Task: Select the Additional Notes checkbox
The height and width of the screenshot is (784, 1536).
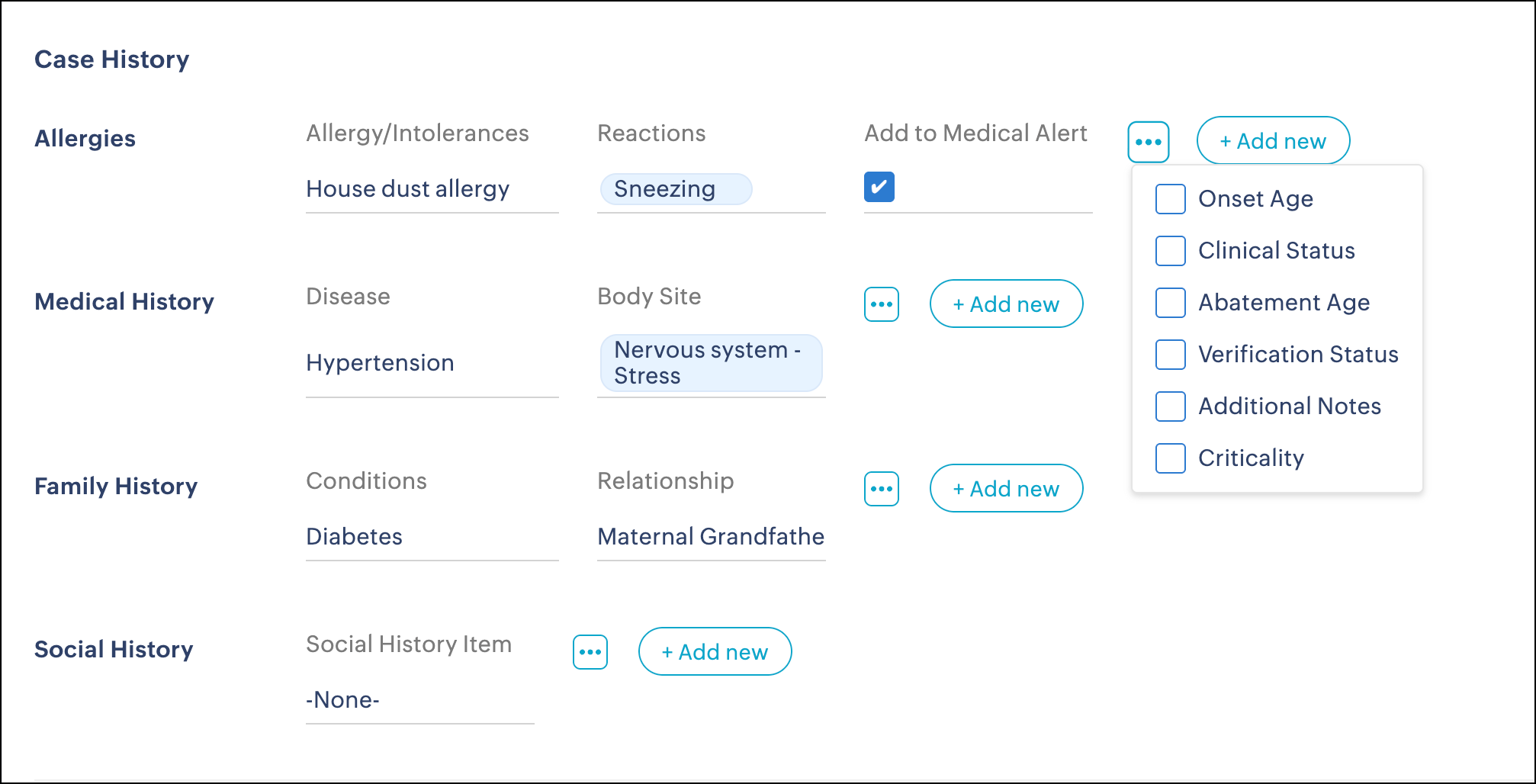Action: click(x=1170, y=406)
